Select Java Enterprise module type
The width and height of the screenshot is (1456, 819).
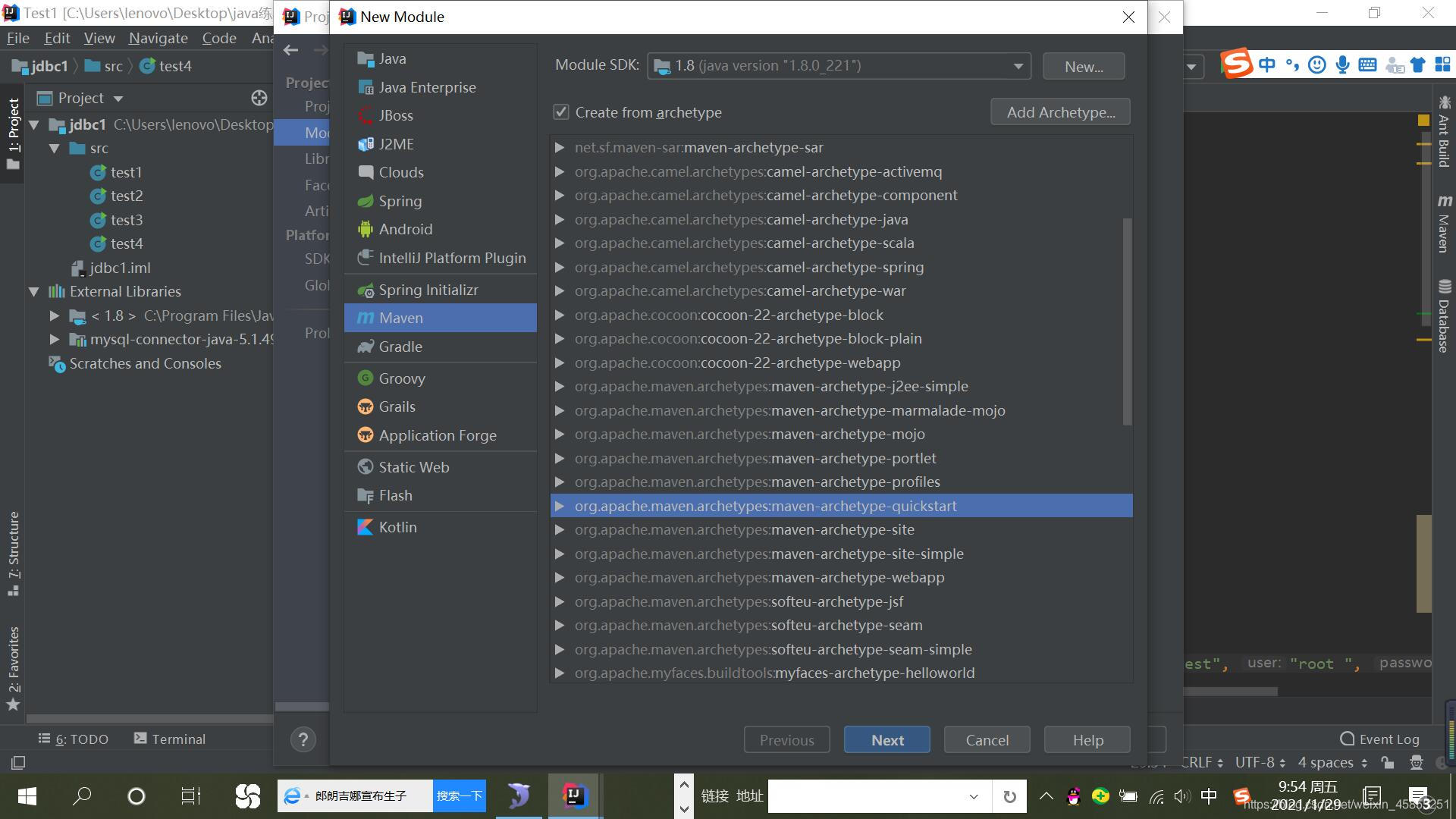tap(440, 87)
